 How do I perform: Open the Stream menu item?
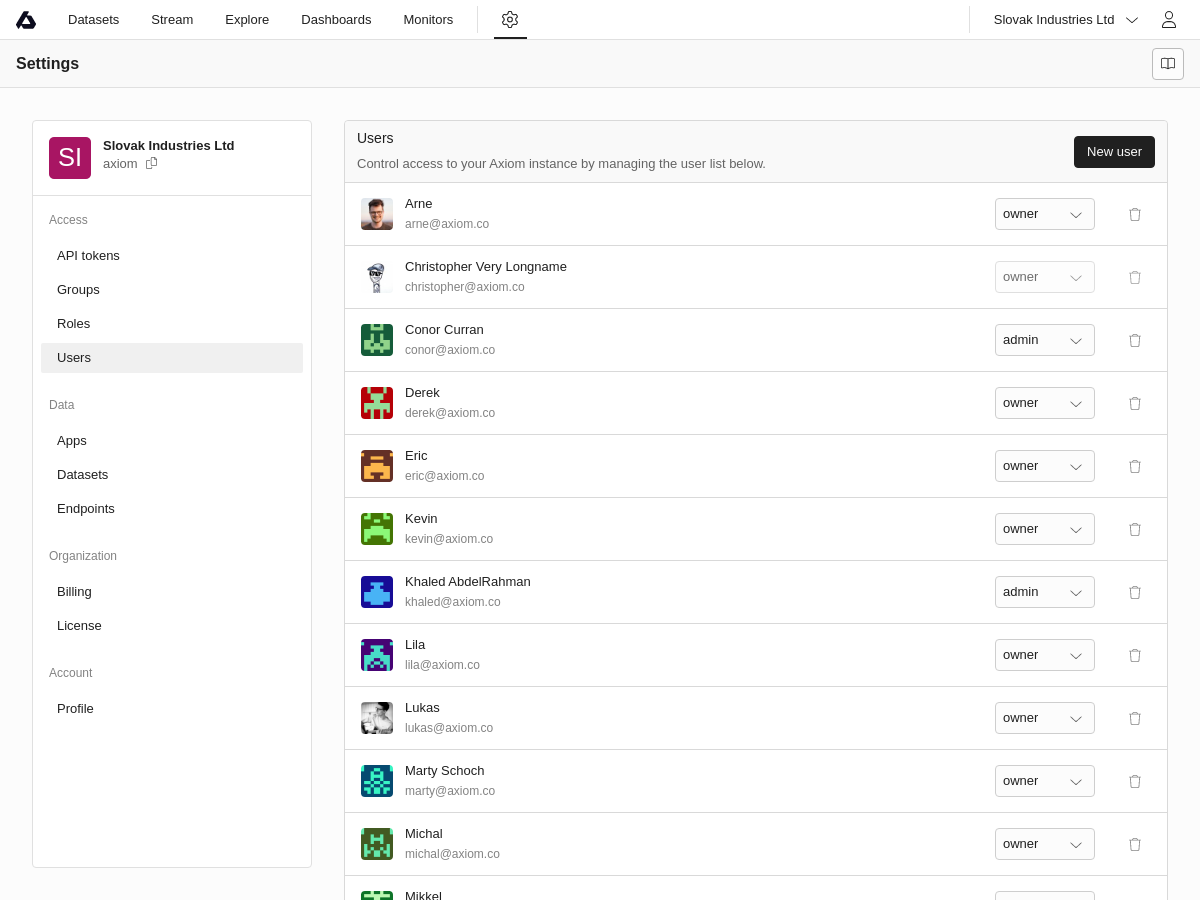pyautogui.click(x=172, y=20)
